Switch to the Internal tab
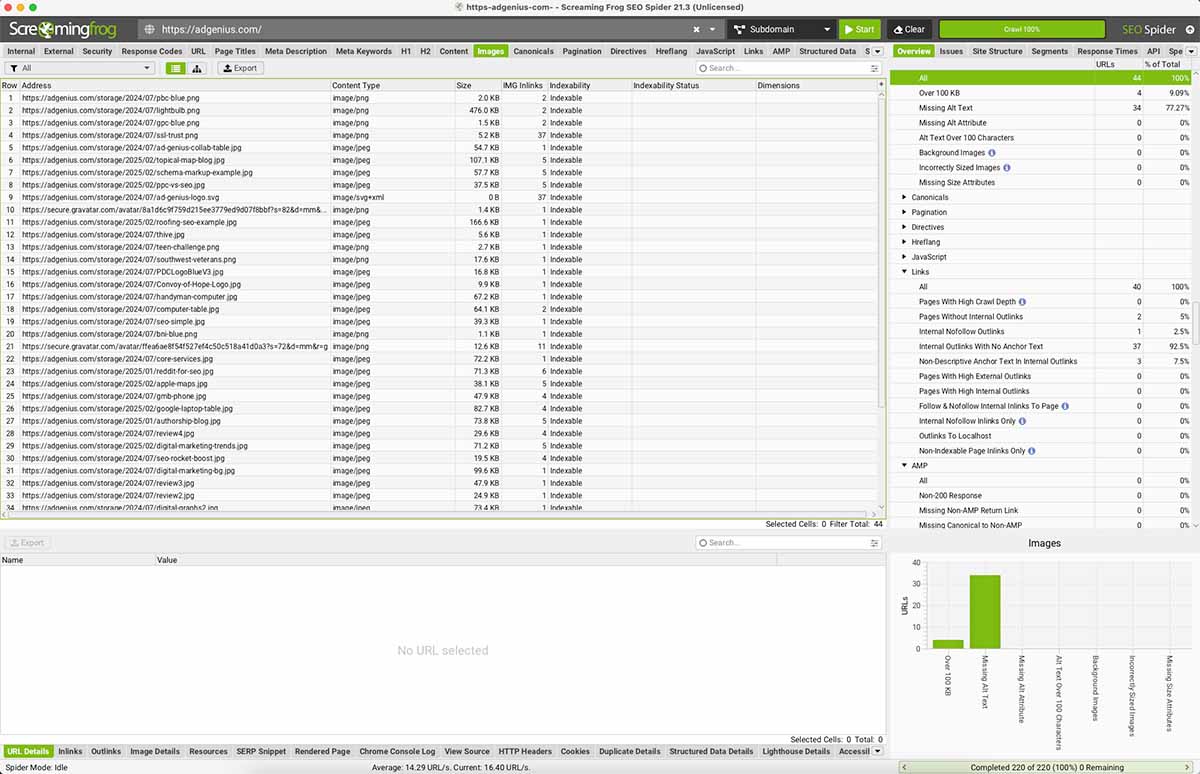The height and width of the screenshot is (774, 1200). coord(21,51)
